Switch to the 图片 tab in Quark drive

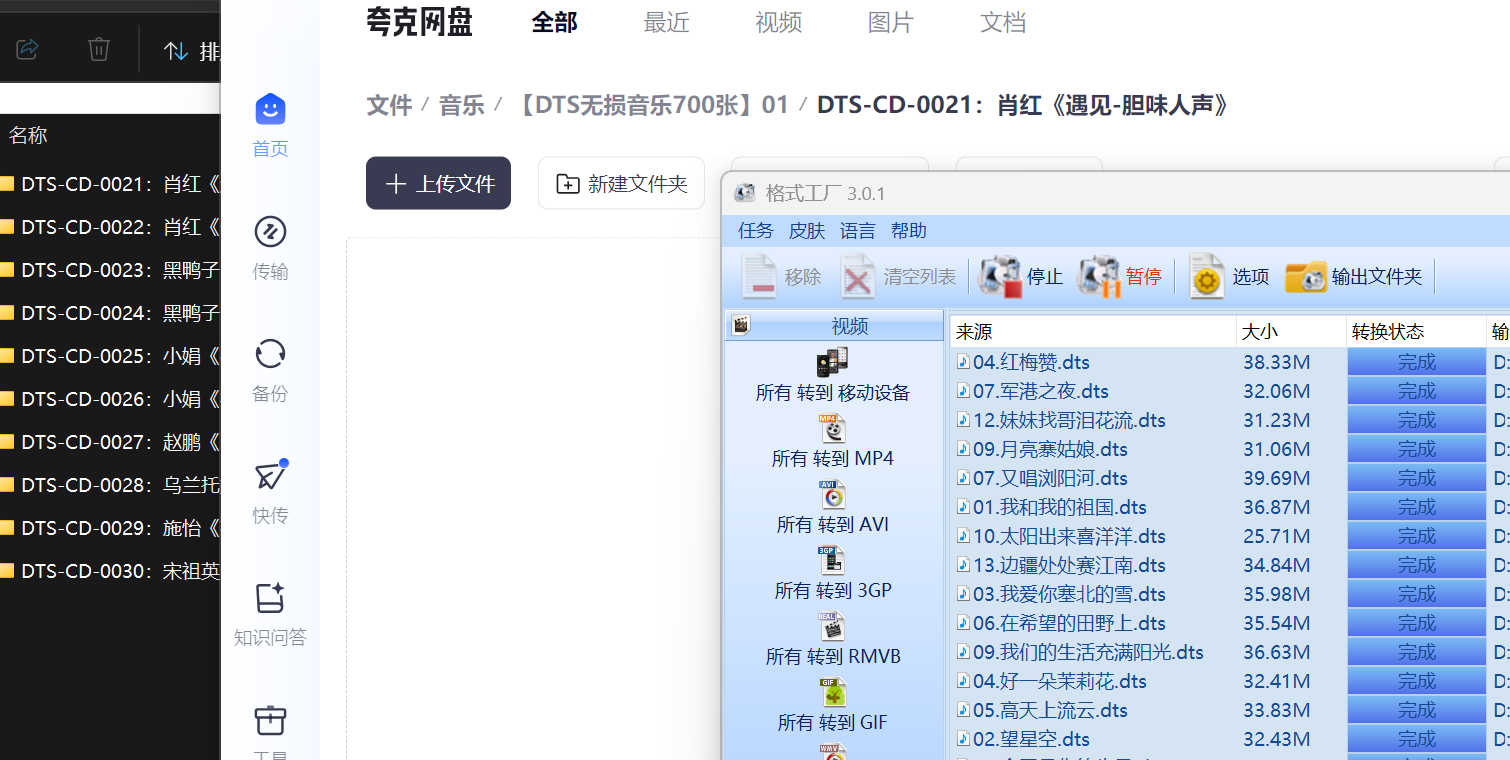click(x=891, y=22)
